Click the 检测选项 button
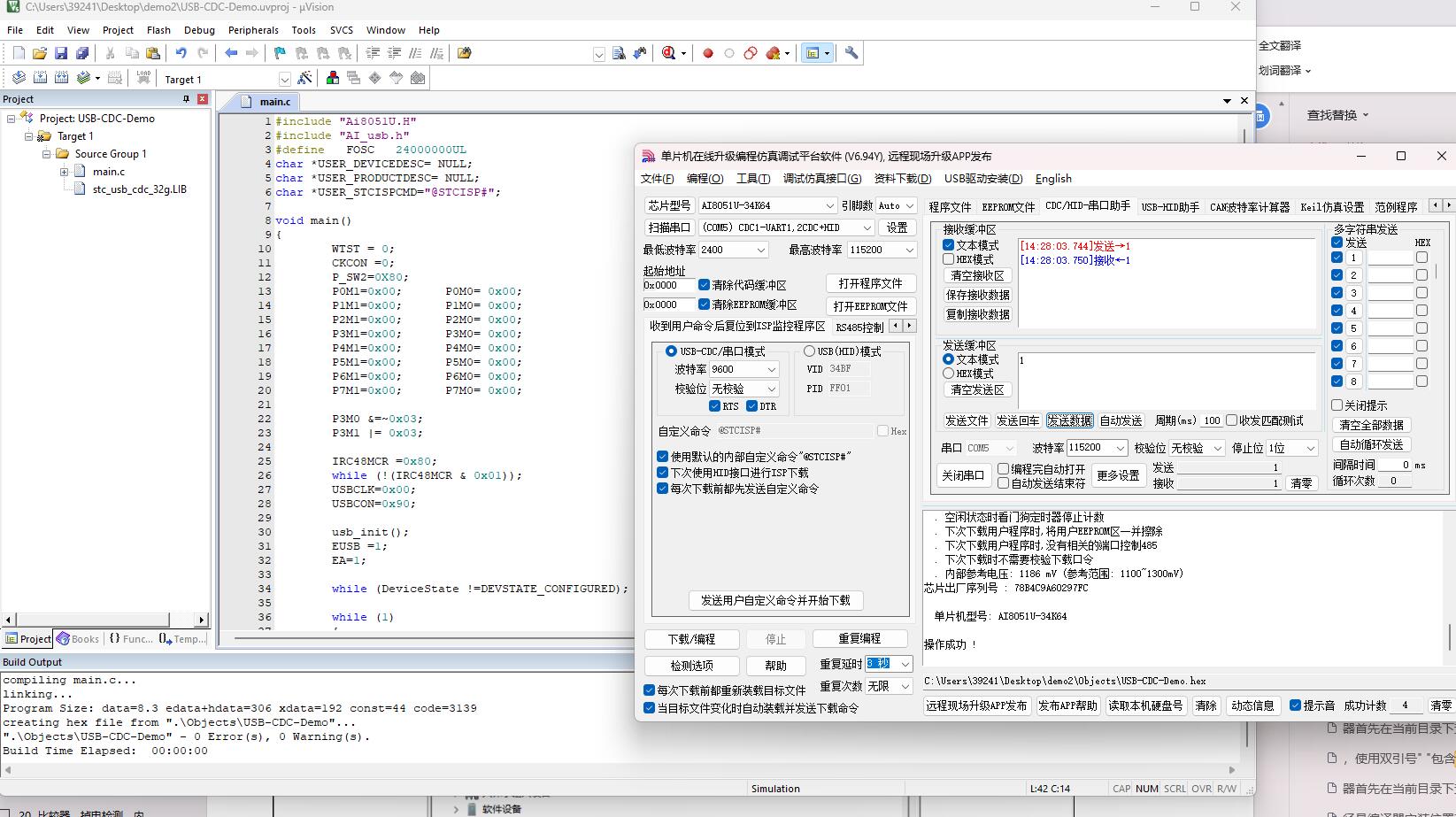1456x817 pixels. [691, 666]
